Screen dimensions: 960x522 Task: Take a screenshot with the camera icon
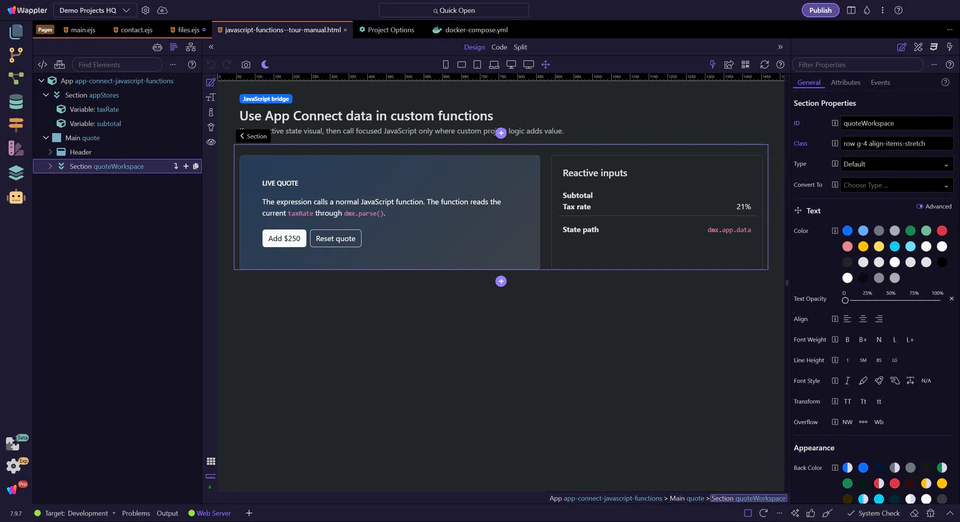click(x=246, y=64)
